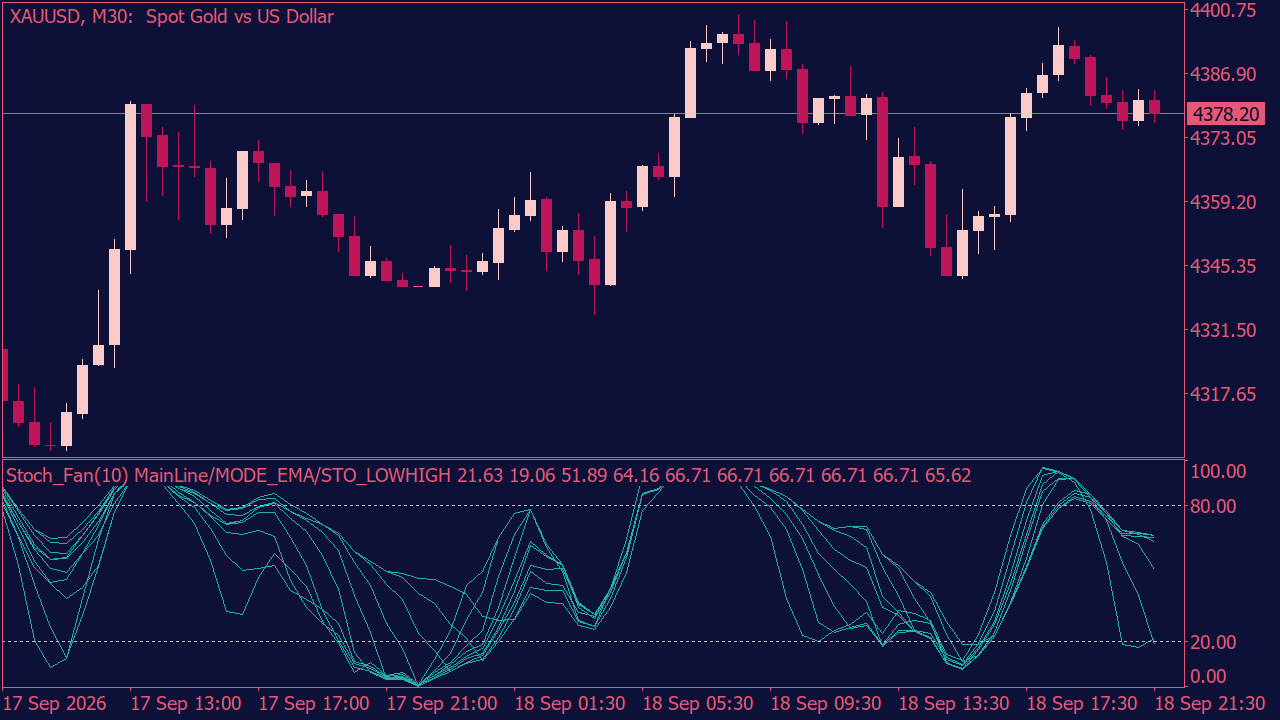Click the 4345.35 price axis value
1280x720 pixels.
click(x=1225, y=266)
